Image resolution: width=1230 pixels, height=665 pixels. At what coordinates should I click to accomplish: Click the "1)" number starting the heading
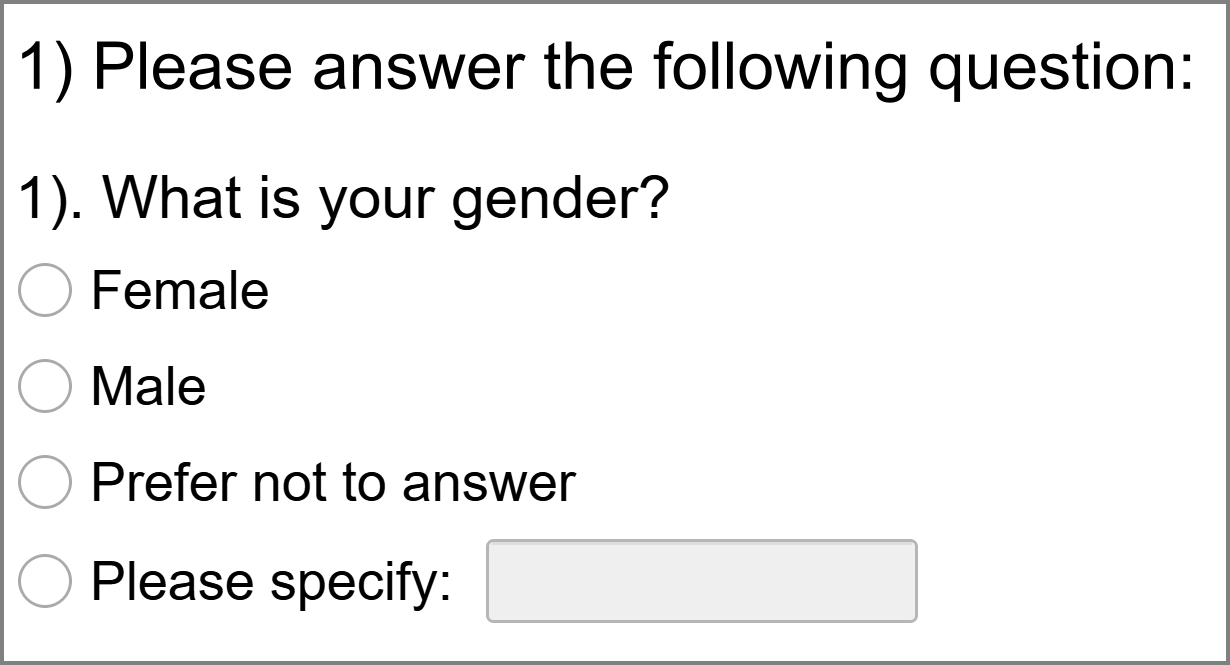pyautogui.click(x=45, y=66)
